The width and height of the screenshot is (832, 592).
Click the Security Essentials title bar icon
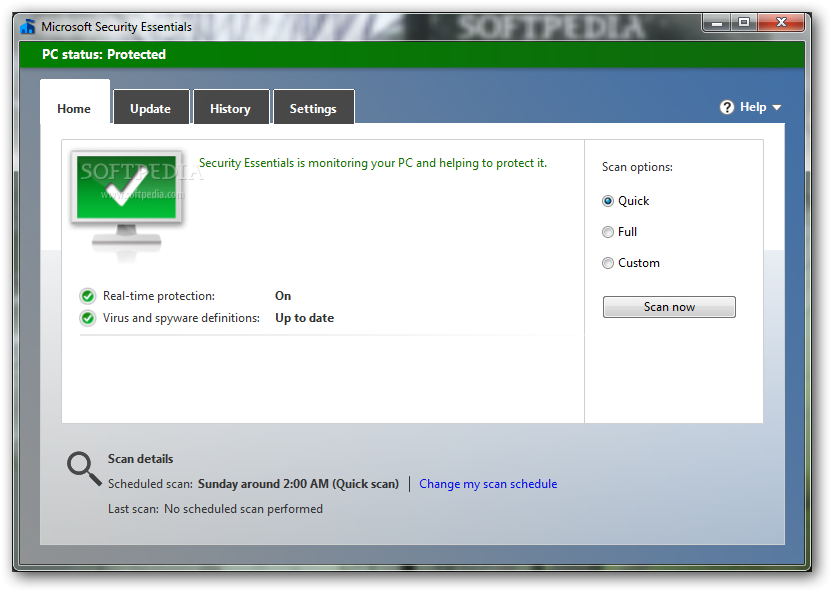[x=27, y=27]
